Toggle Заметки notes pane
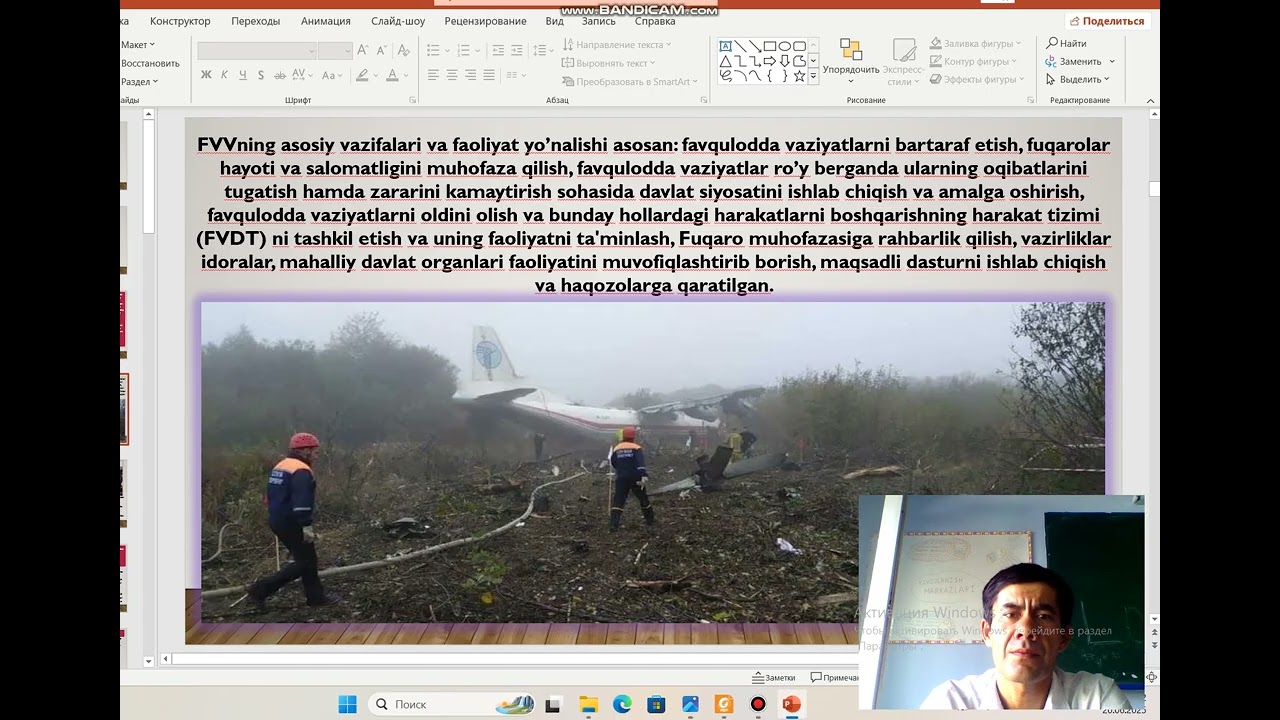The width and height of the screenshot is (1280, 720). tap(774, 677)
